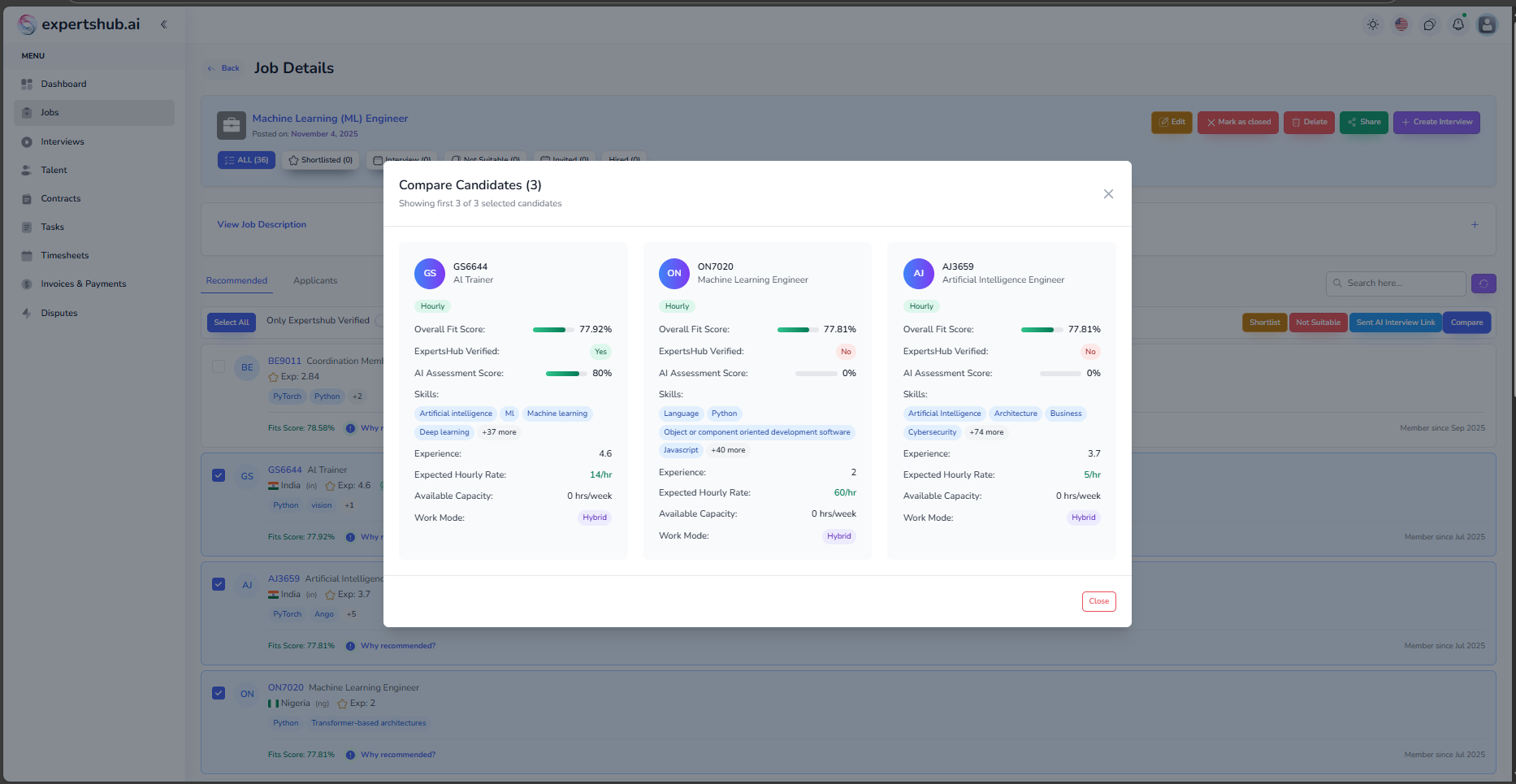Click the Timesheets sidebar icon

coord(27,255)
